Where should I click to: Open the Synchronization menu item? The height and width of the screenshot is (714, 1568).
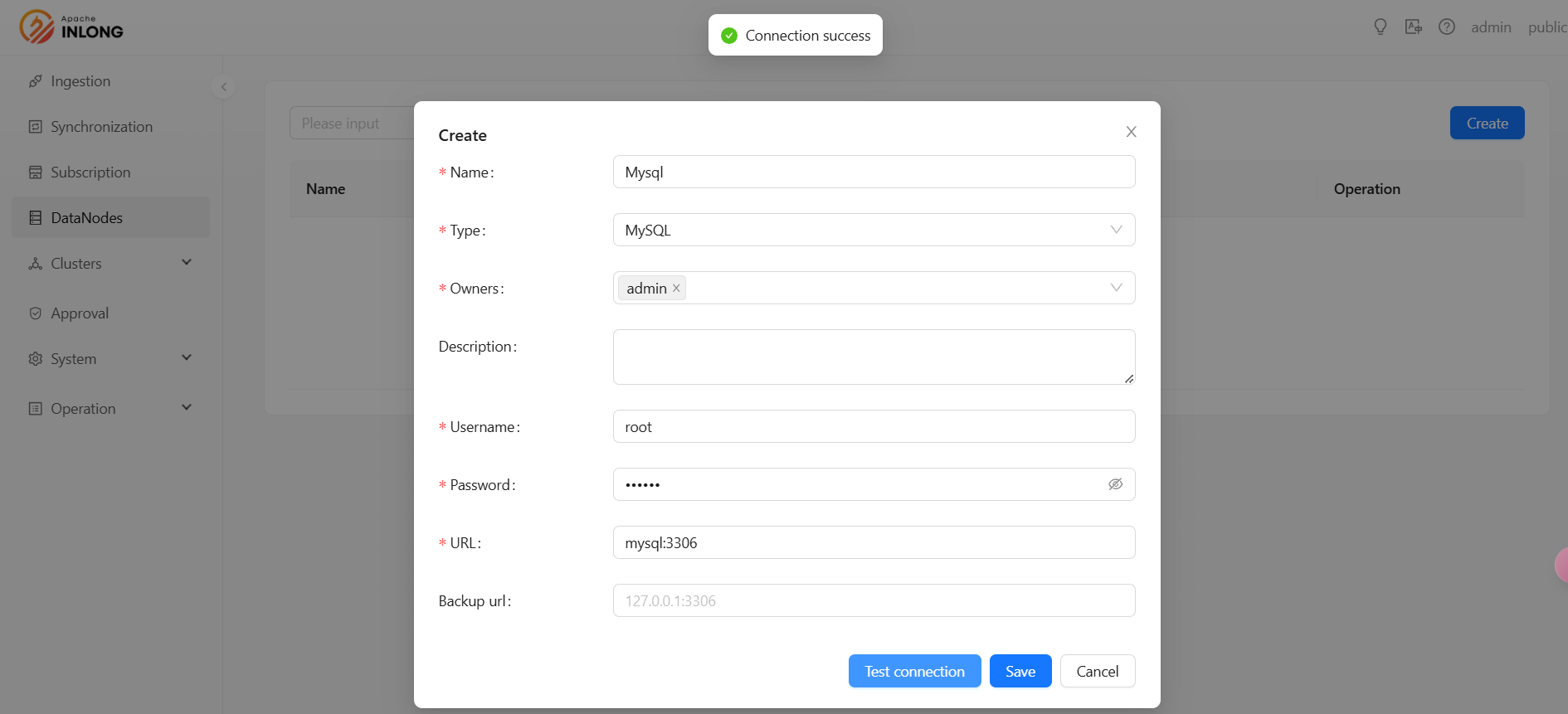(x=101, y=127)
